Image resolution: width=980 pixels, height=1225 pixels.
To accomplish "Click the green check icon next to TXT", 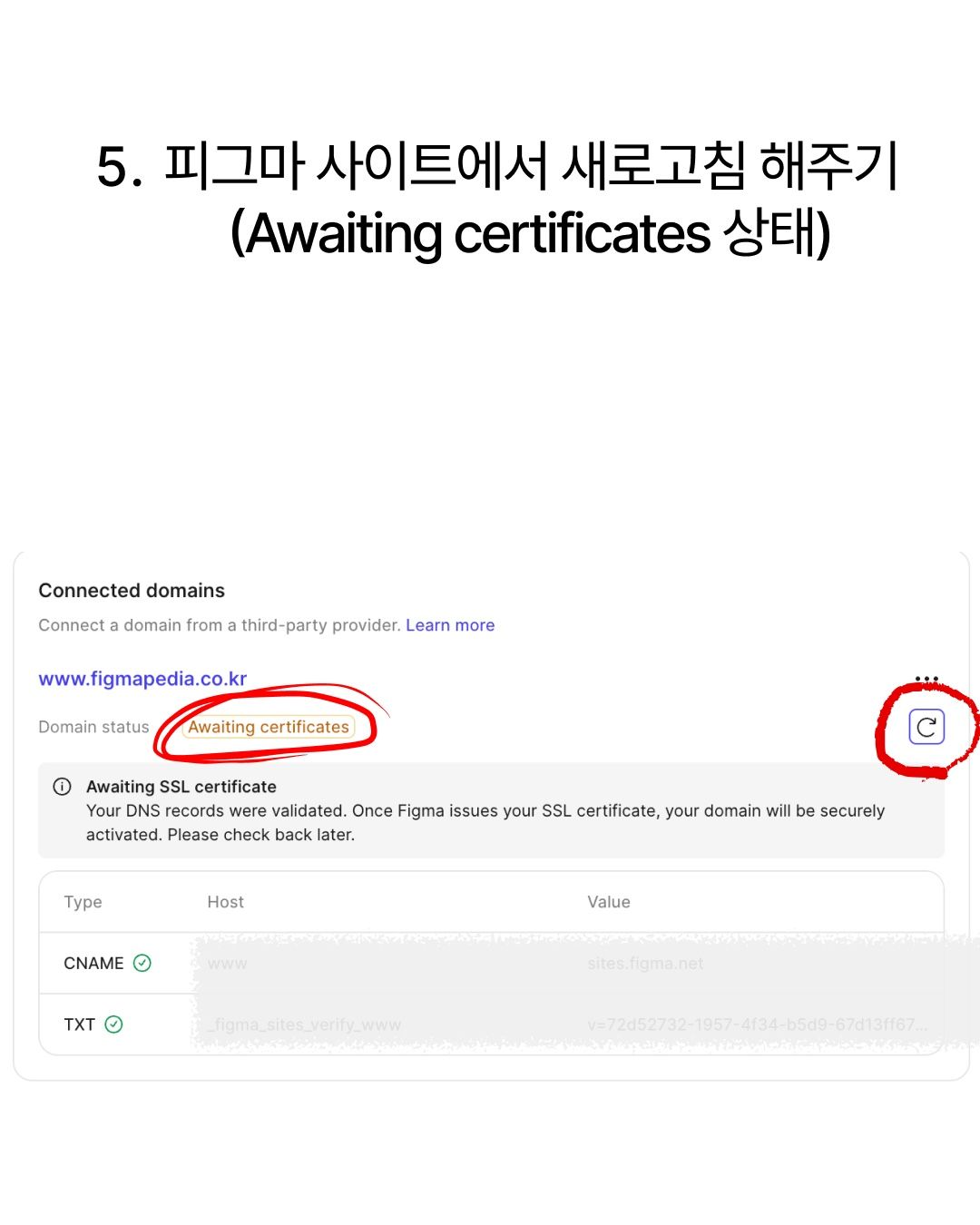I will coord(113,1024).
